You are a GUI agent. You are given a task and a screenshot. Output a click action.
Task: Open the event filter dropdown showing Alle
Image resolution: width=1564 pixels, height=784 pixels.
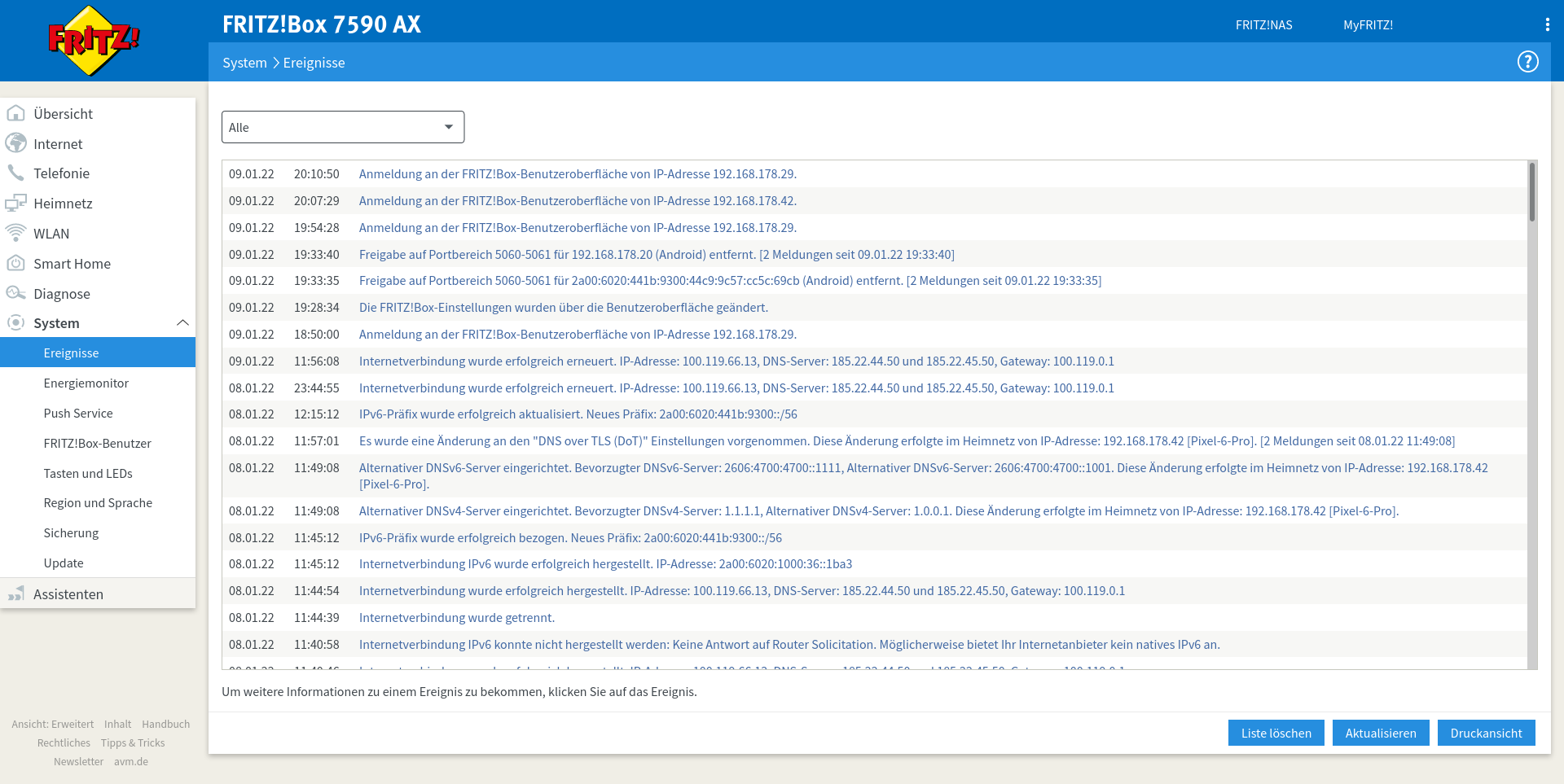click(343, 127)
